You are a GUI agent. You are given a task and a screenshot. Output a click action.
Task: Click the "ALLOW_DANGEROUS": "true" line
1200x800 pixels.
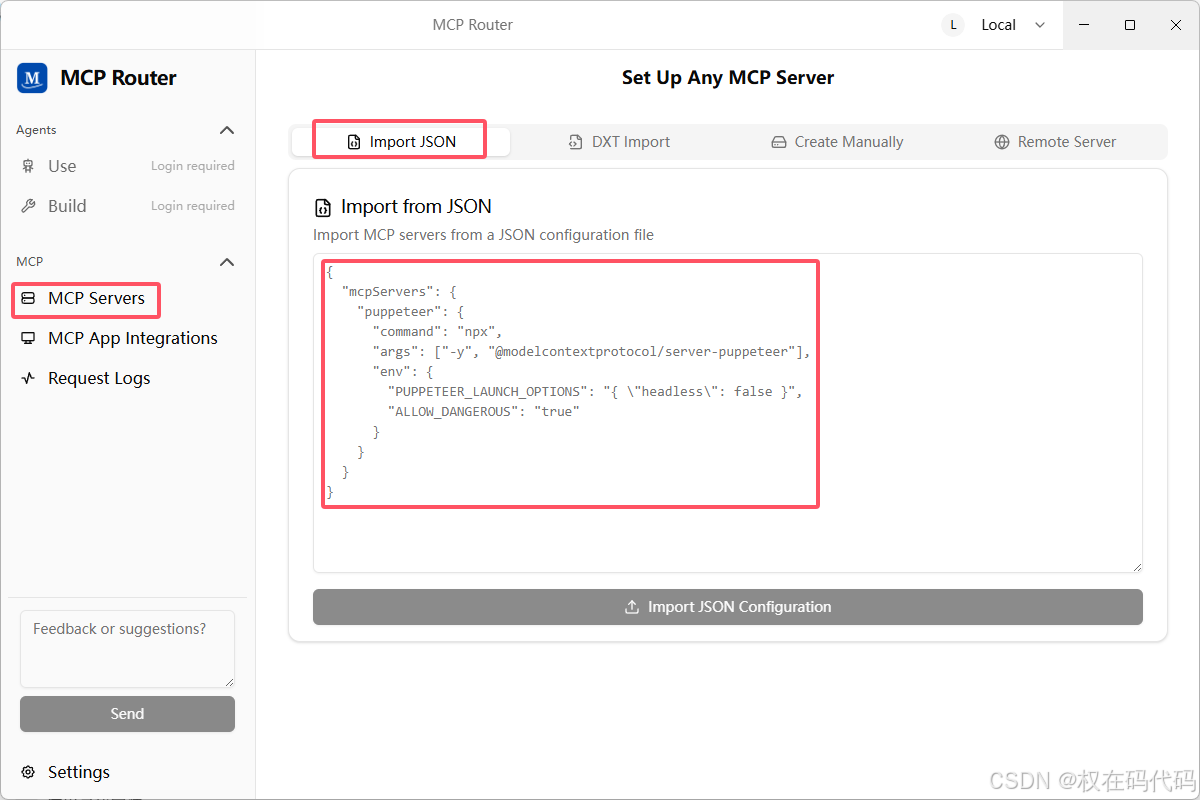(484, 412)
